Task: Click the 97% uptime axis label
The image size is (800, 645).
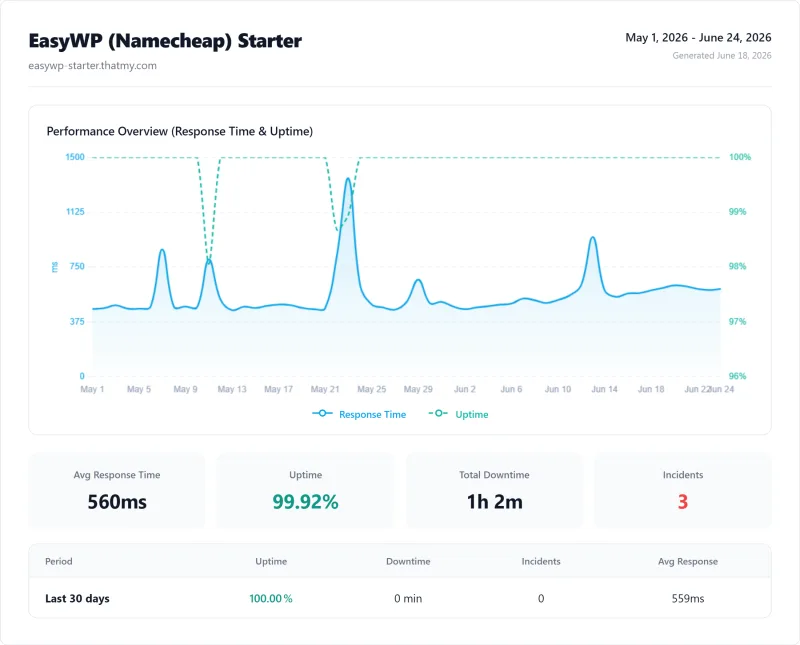Action: [737, 321]
